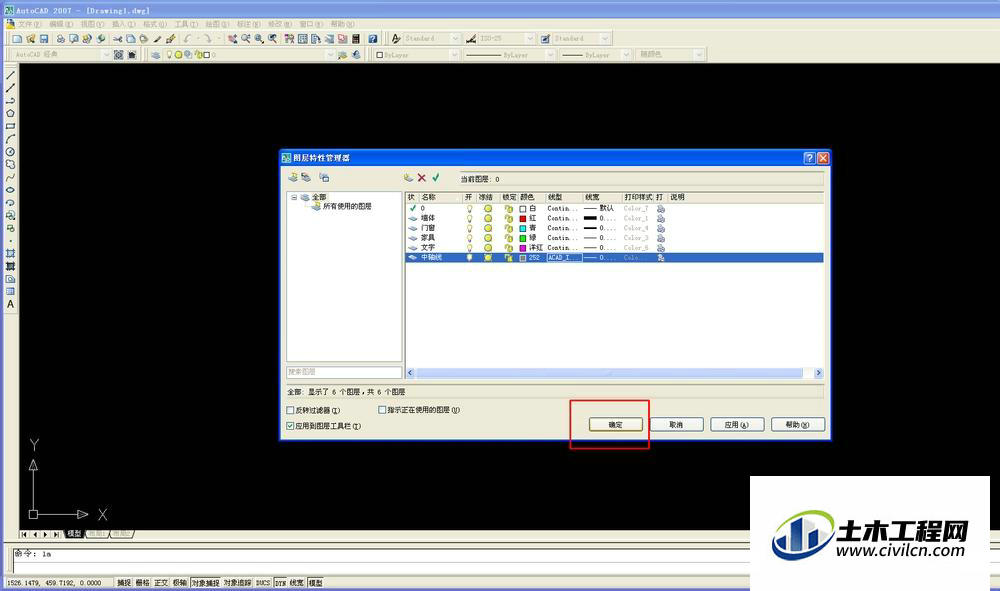Open the Layer Properties Manager toolbar icon
Image resolution: width=1000 pixels, height=591 pixels.
(x=156, y=55)
